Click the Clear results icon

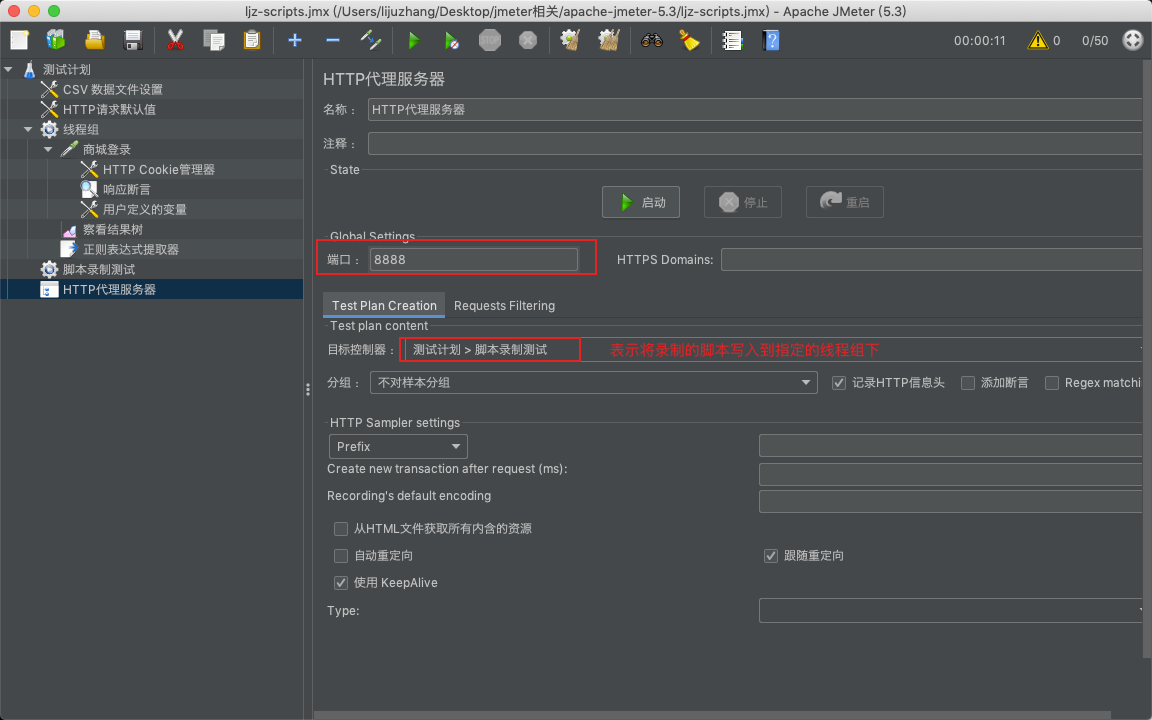(571, 40)
